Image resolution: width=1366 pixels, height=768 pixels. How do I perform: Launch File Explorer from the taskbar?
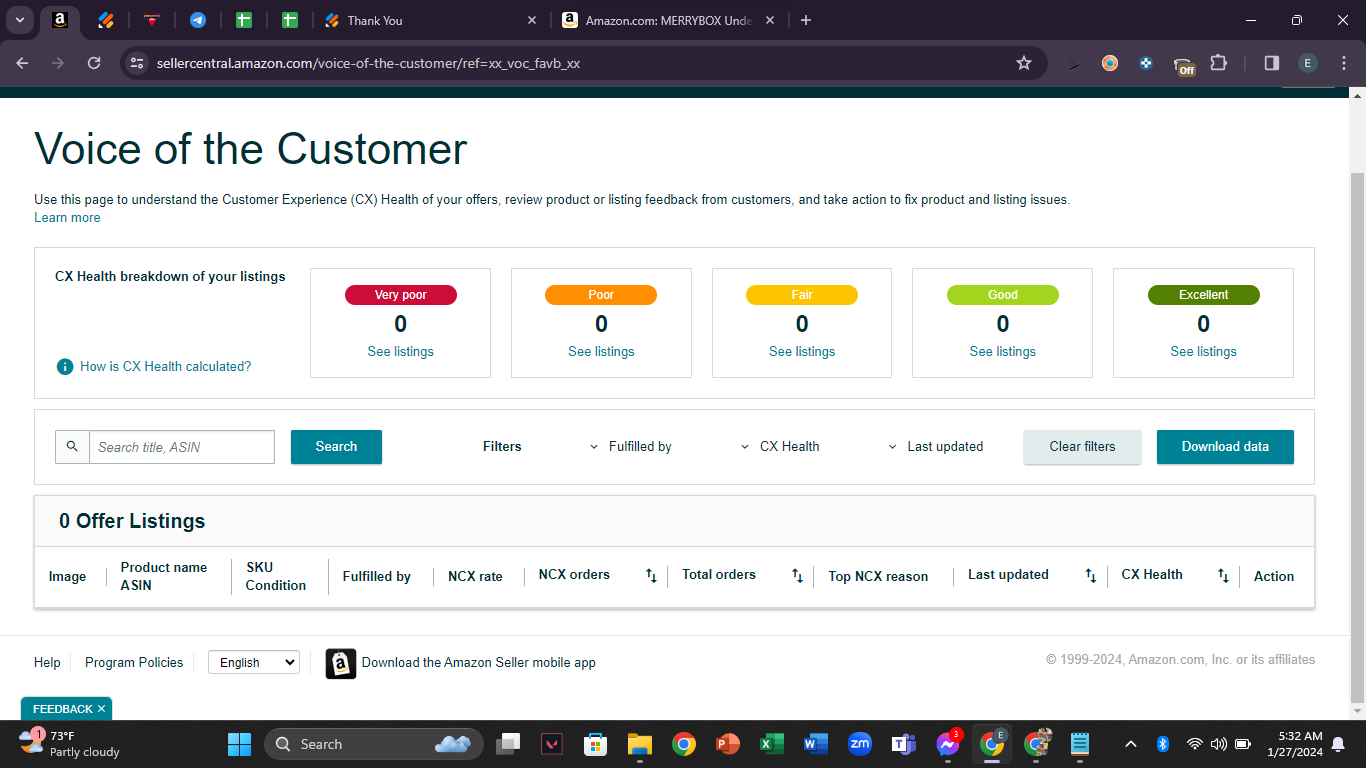640,744
